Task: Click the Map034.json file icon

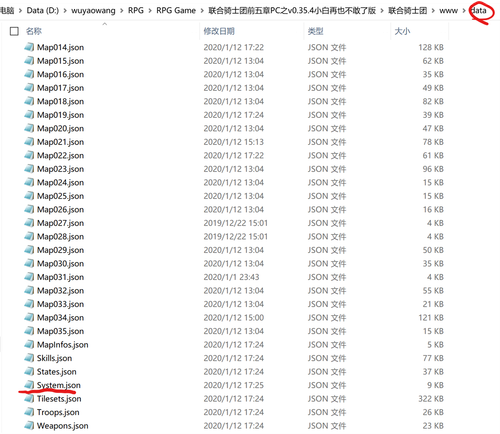Action: 29,317
